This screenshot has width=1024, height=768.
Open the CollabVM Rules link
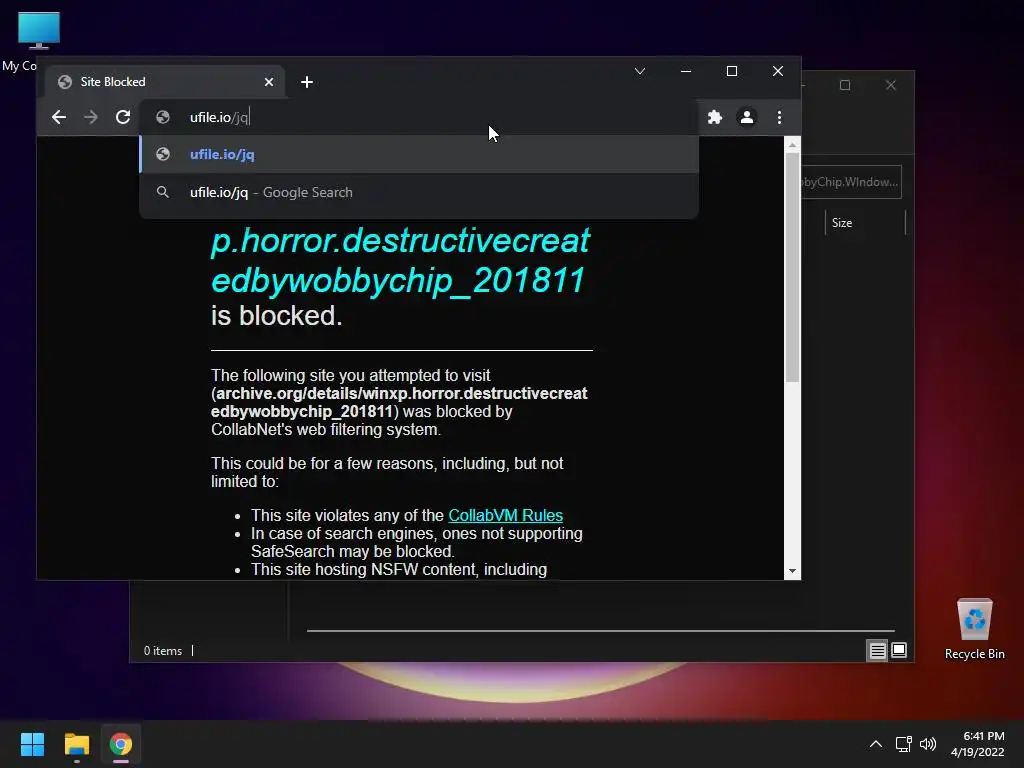[x=505, y=515]
